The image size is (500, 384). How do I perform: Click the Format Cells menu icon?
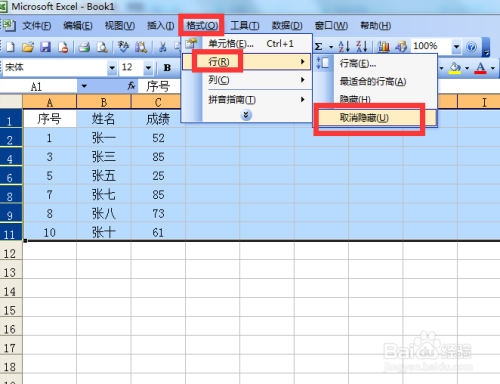pyautogui.click(x=191, y=44)
